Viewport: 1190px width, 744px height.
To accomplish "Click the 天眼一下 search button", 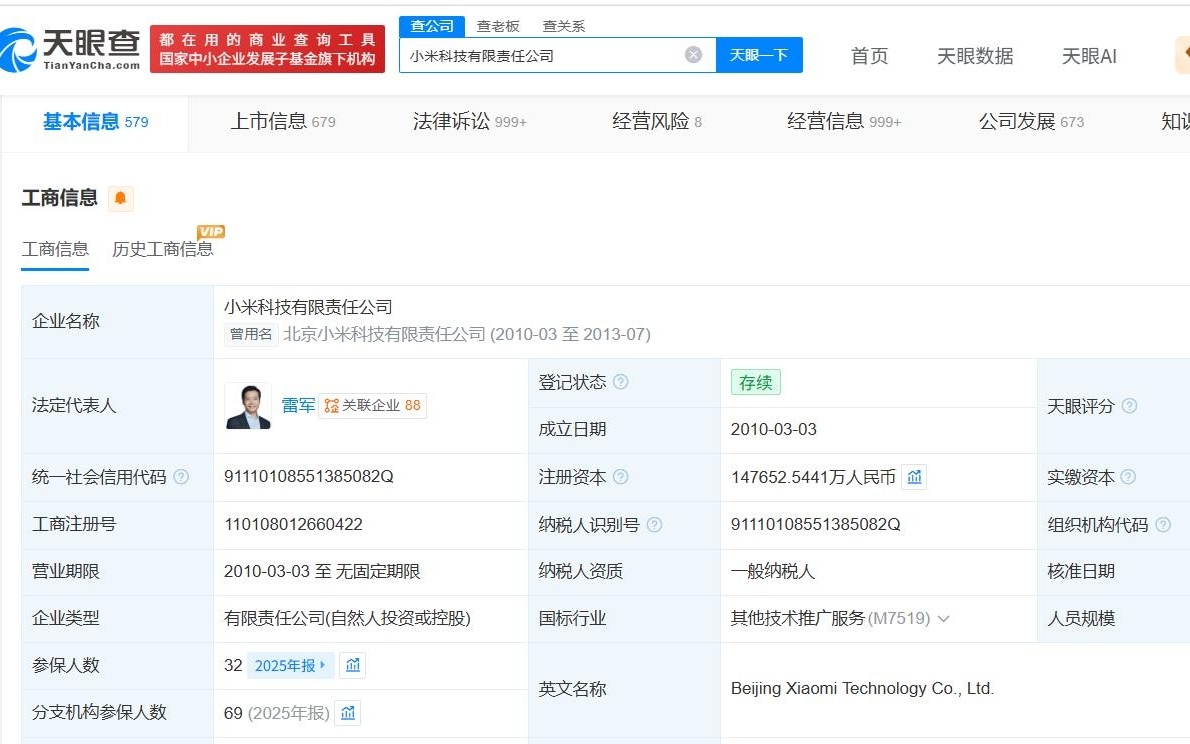I will [759, 55].
